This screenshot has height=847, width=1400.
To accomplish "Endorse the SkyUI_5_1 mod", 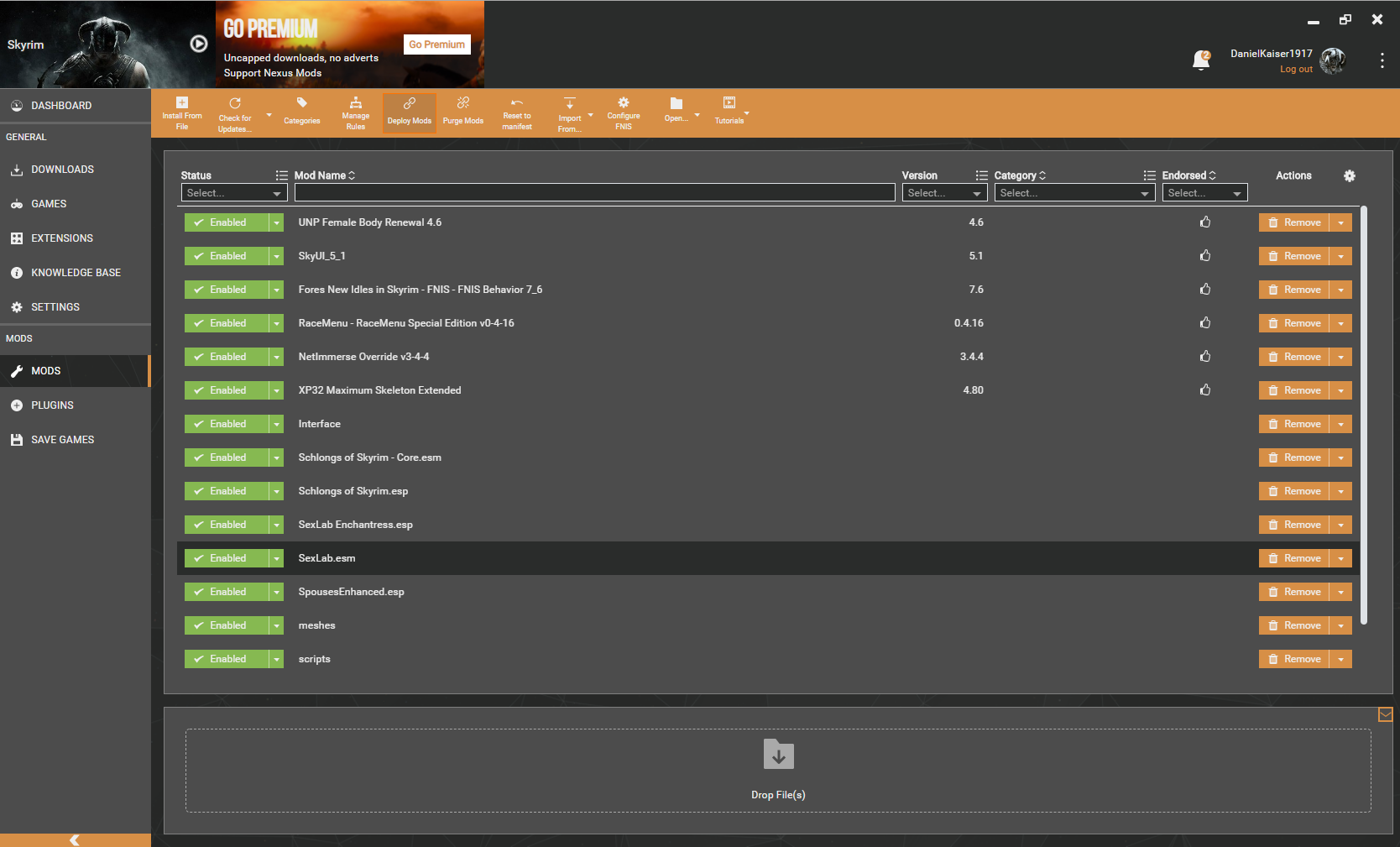I will 1205,256.
